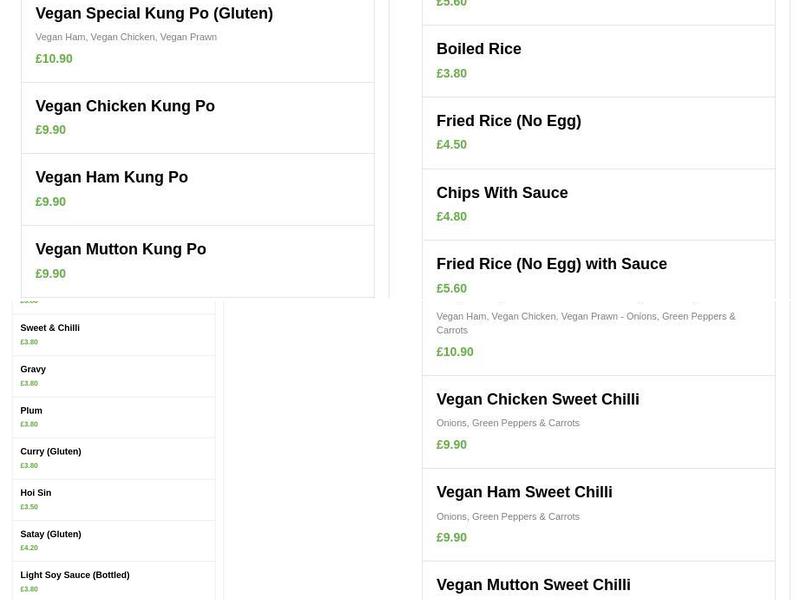Open Vegan Chicken Kung Po item
Screen dimensions: 800x600
coord(124,106)
